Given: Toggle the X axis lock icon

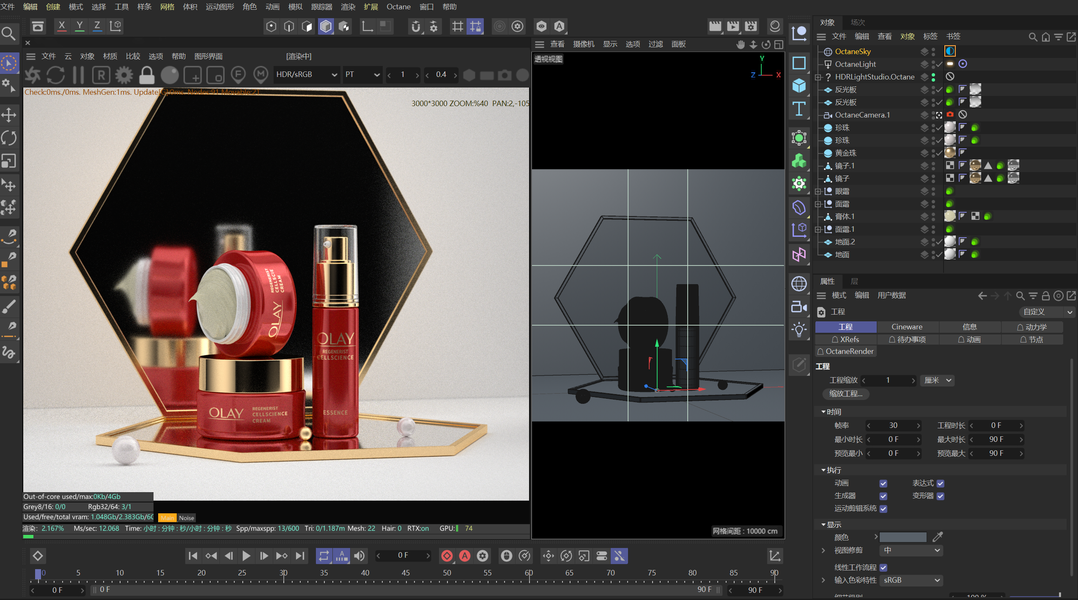Looking at the screenshot, I should pos(62,26).
